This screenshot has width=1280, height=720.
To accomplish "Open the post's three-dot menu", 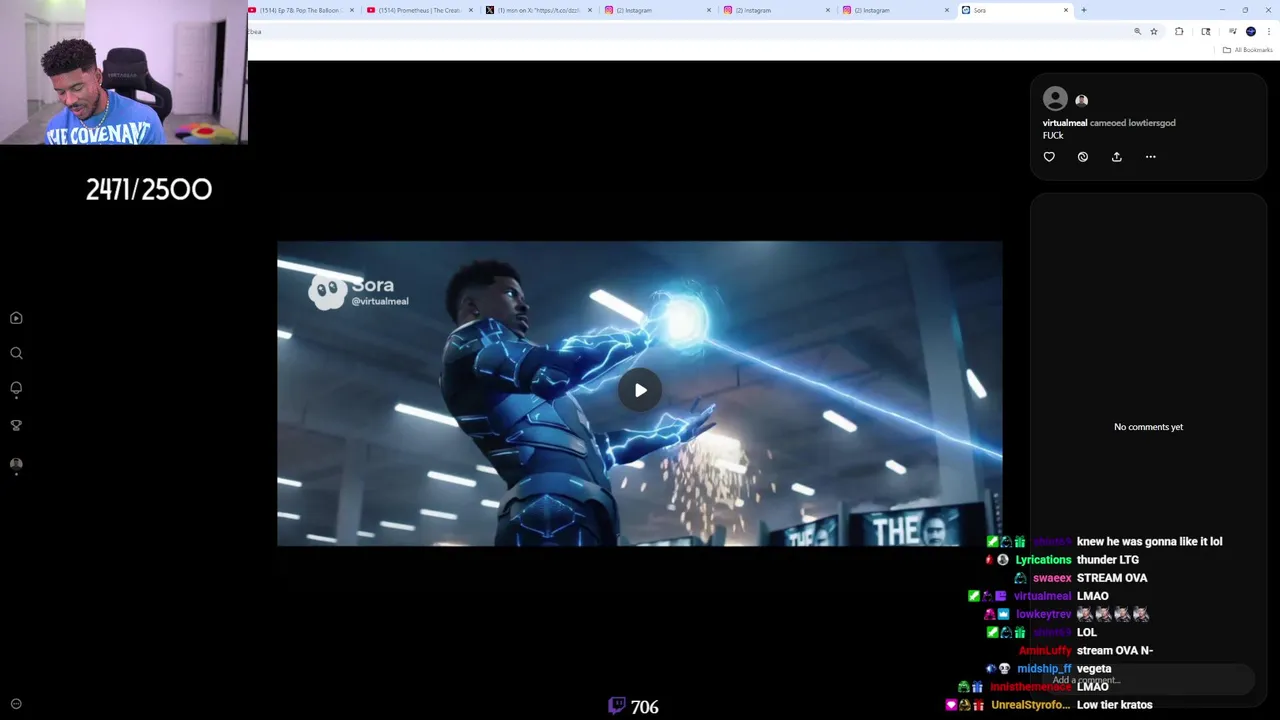I will [1150, 157].
